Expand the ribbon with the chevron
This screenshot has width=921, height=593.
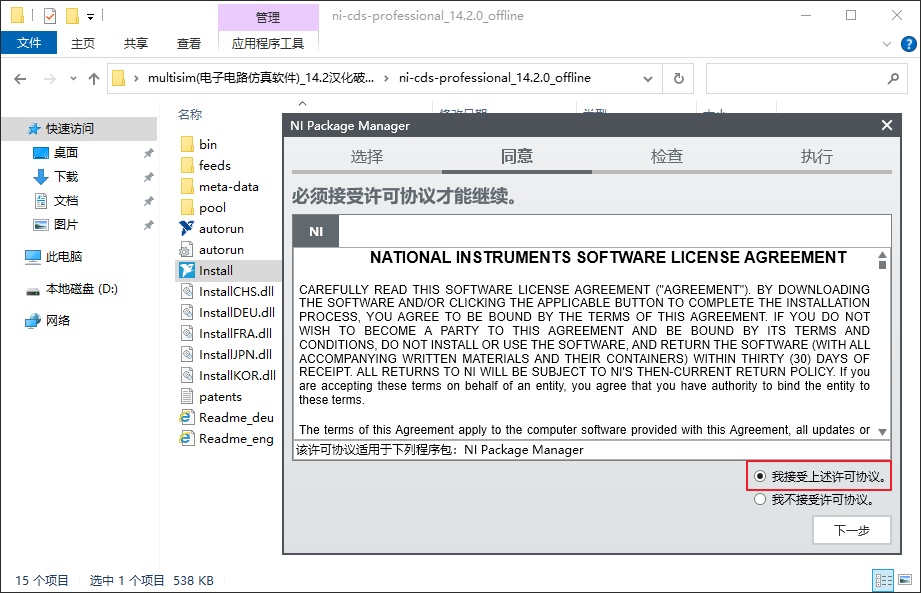pos(887,44)
